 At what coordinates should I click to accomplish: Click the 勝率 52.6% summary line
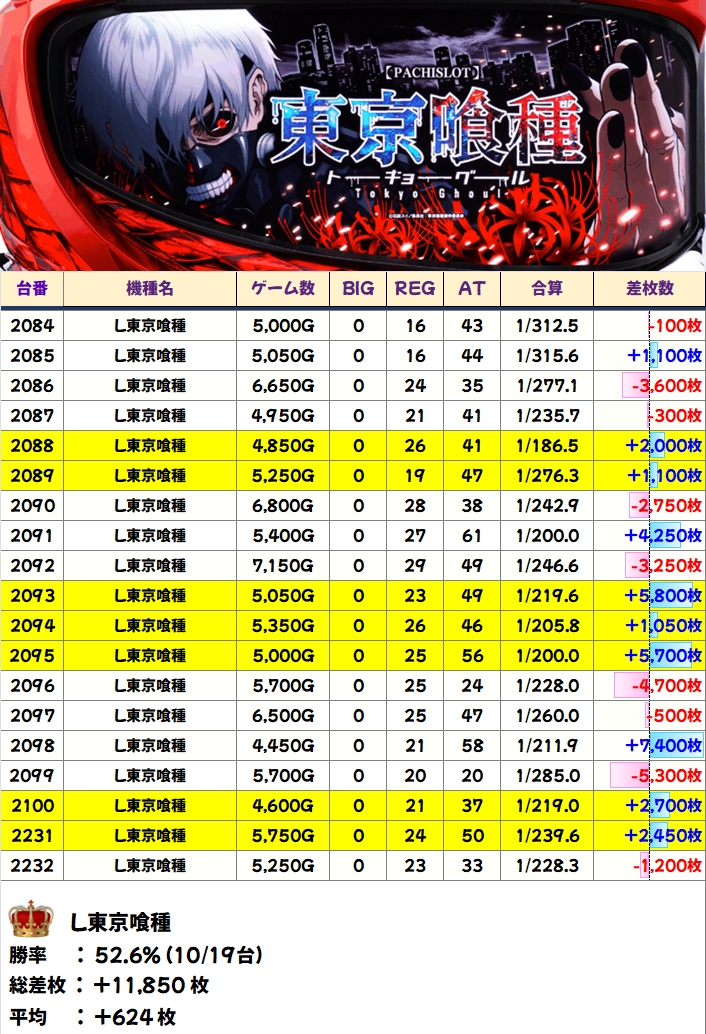135,955
